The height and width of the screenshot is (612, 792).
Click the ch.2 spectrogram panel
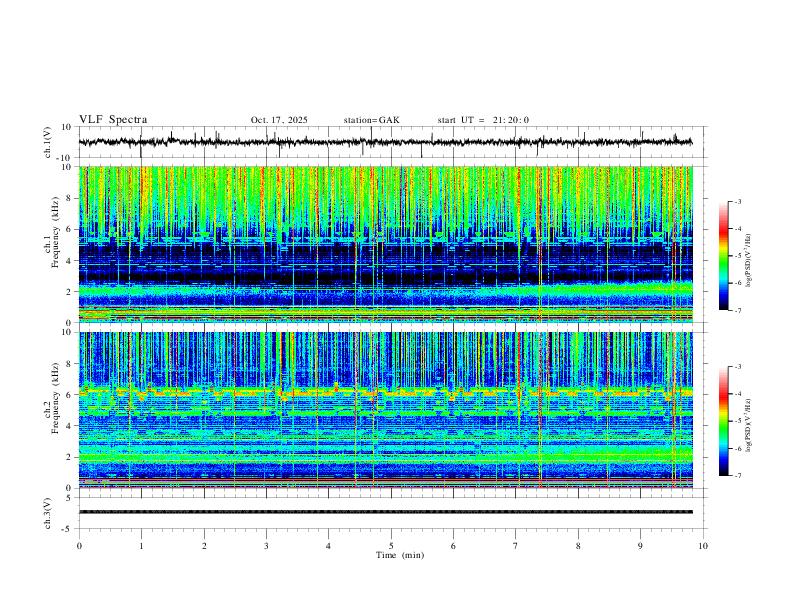tap(385, 410)
